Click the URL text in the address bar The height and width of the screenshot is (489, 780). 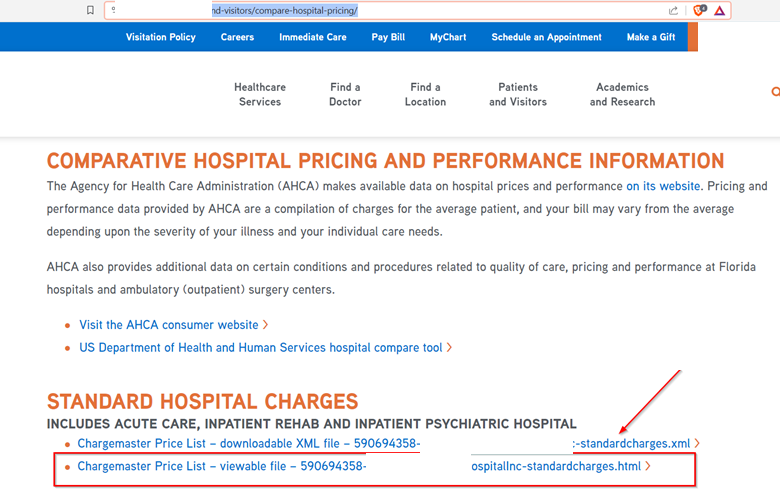coord(285,10)
